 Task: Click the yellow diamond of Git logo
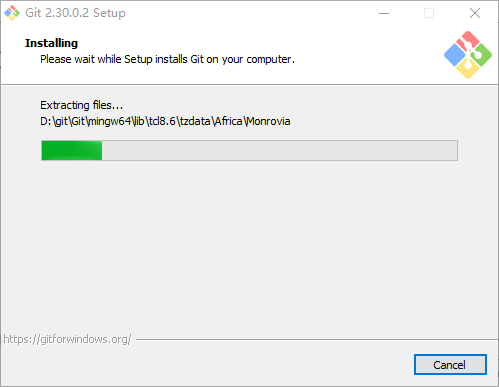(468, 69)
